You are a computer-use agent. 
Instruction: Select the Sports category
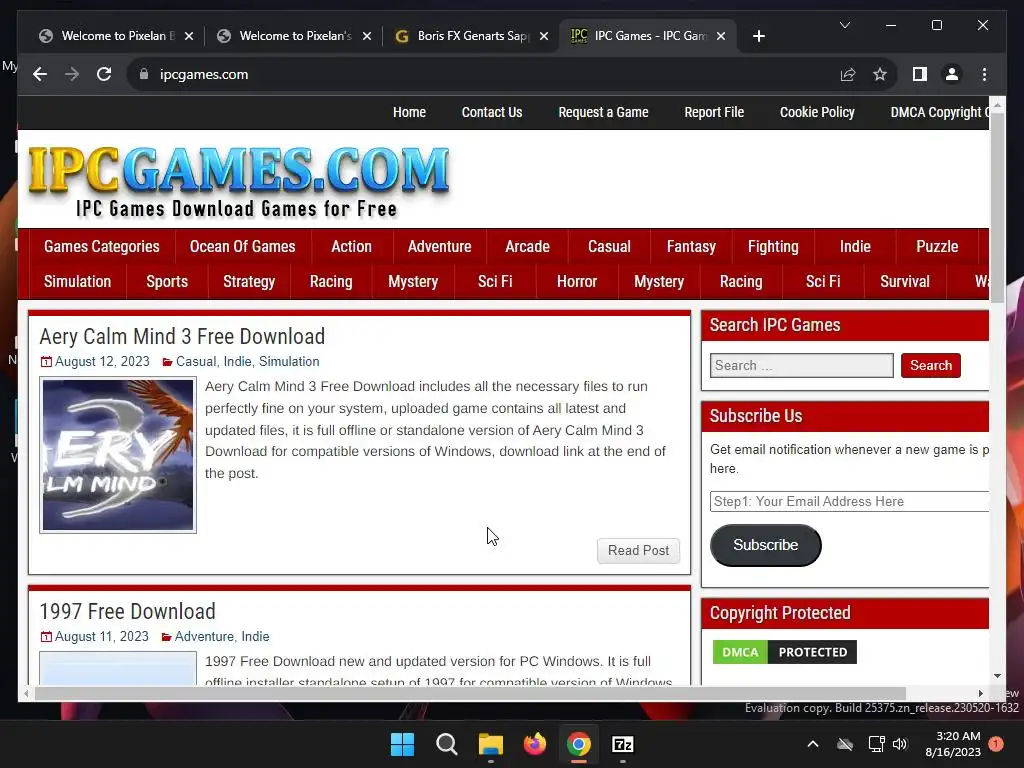click(167, 281)
